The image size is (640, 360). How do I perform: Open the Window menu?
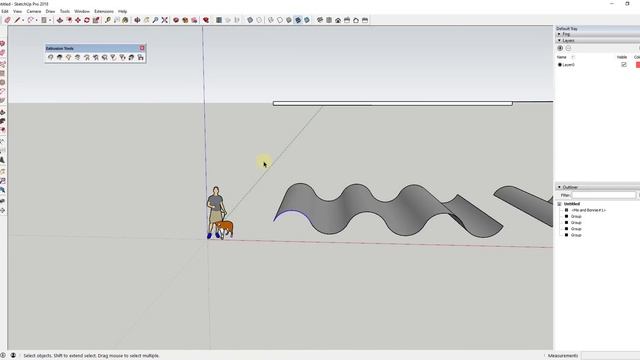point(82,11)
